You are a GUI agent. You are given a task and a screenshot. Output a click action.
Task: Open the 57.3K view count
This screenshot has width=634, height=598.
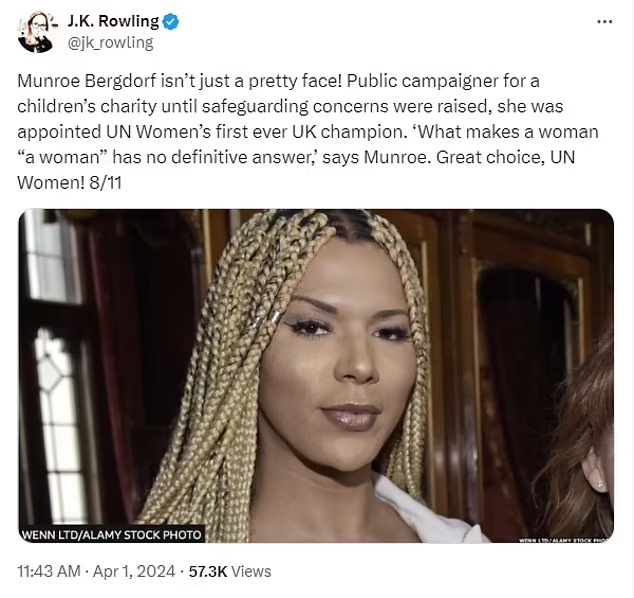point(208,571)
